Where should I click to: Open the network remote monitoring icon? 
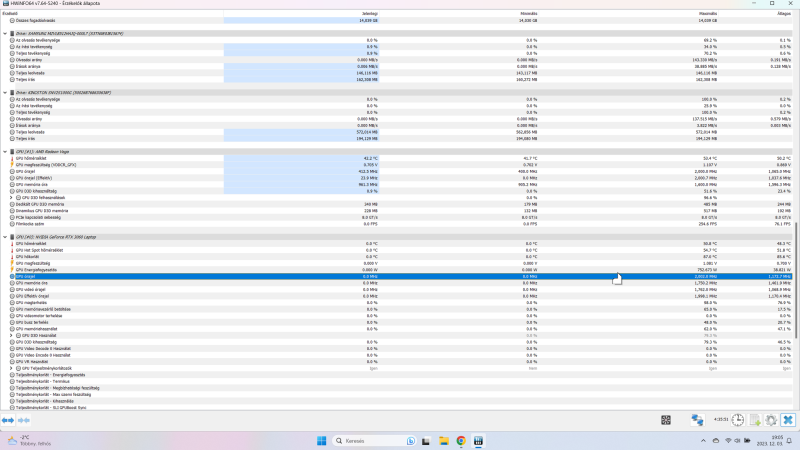point(697,420)
